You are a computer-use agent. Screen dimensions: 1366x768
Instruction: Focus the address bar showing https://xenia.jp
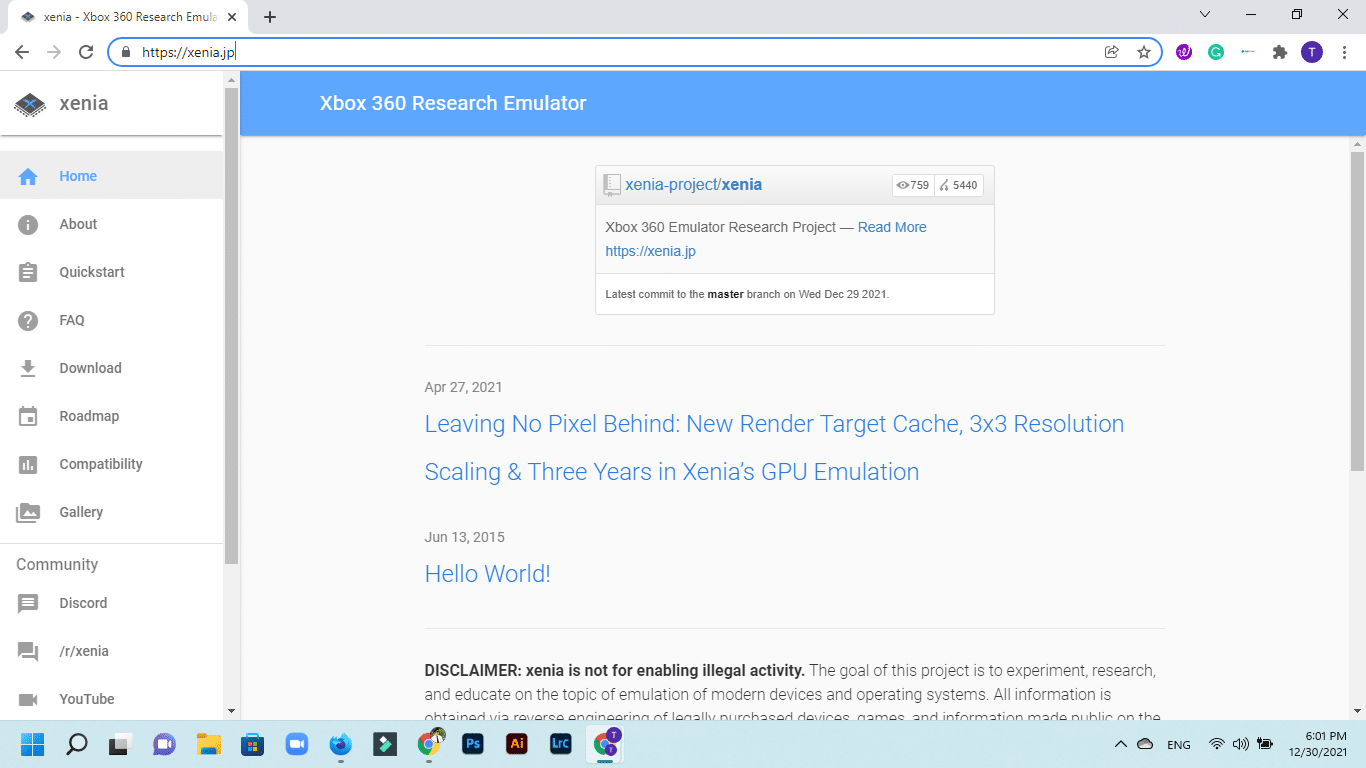(x=635, y=52)
